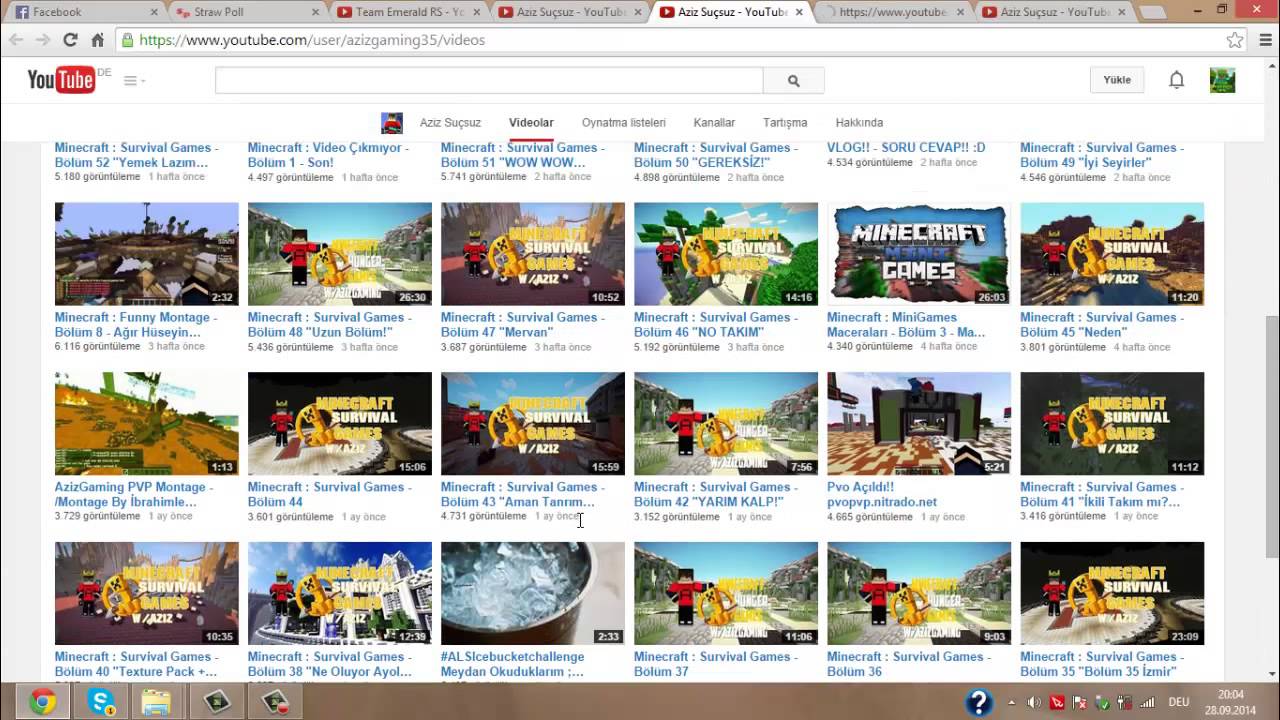Open Survival Games Bölüm 37 title
The height and width of the screenshot is (720, 1280).
point(716,664)
